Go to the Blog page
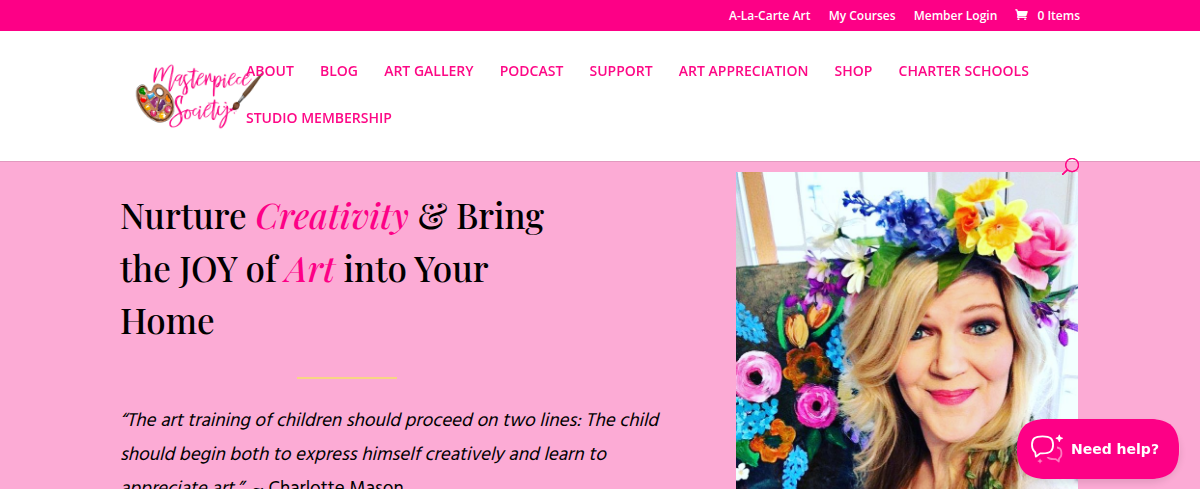The width and height of the screenshot is (1200, 489). point(339,71)
